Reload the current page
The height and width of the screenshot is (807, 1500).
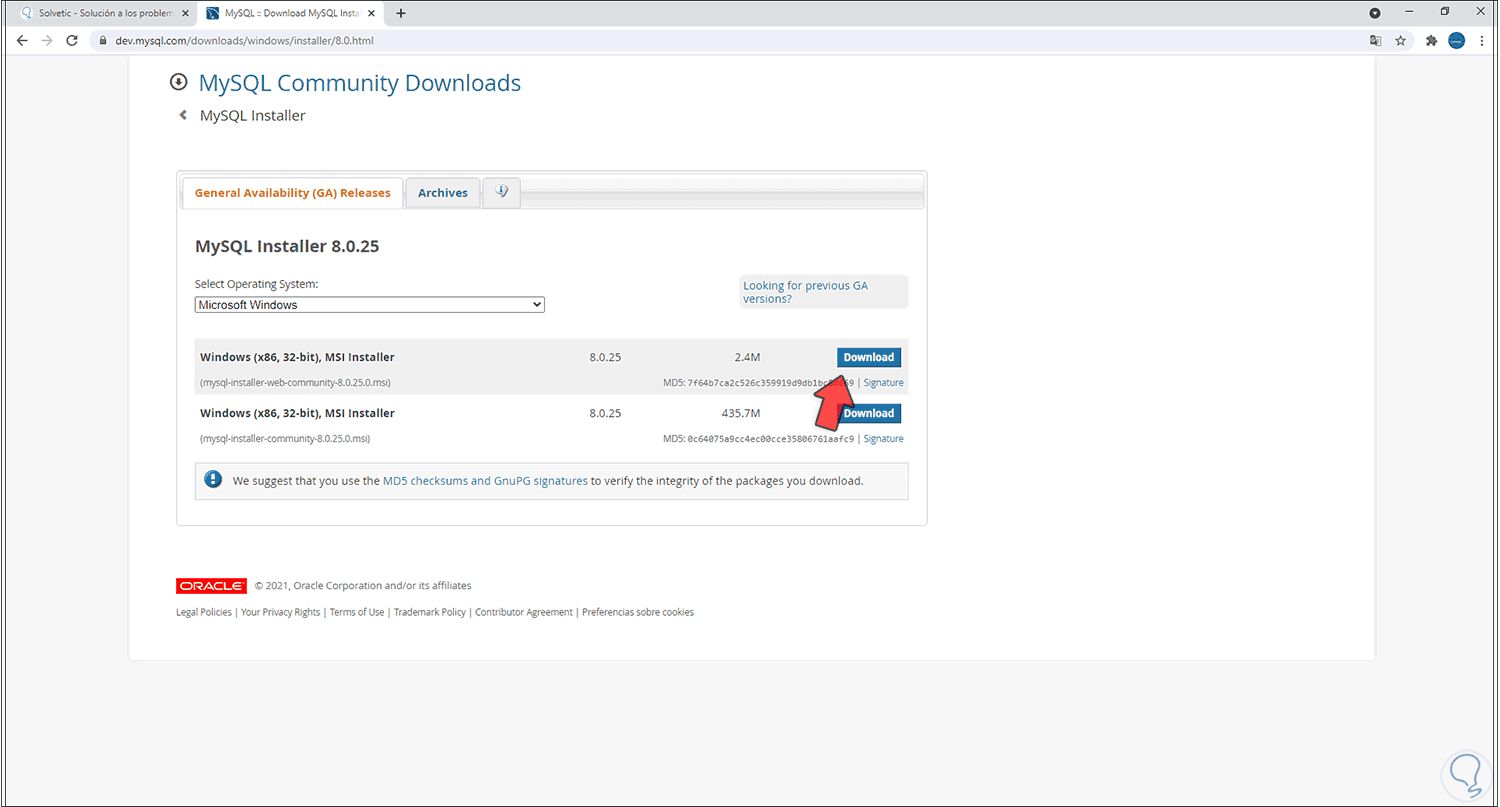[72, 41]
